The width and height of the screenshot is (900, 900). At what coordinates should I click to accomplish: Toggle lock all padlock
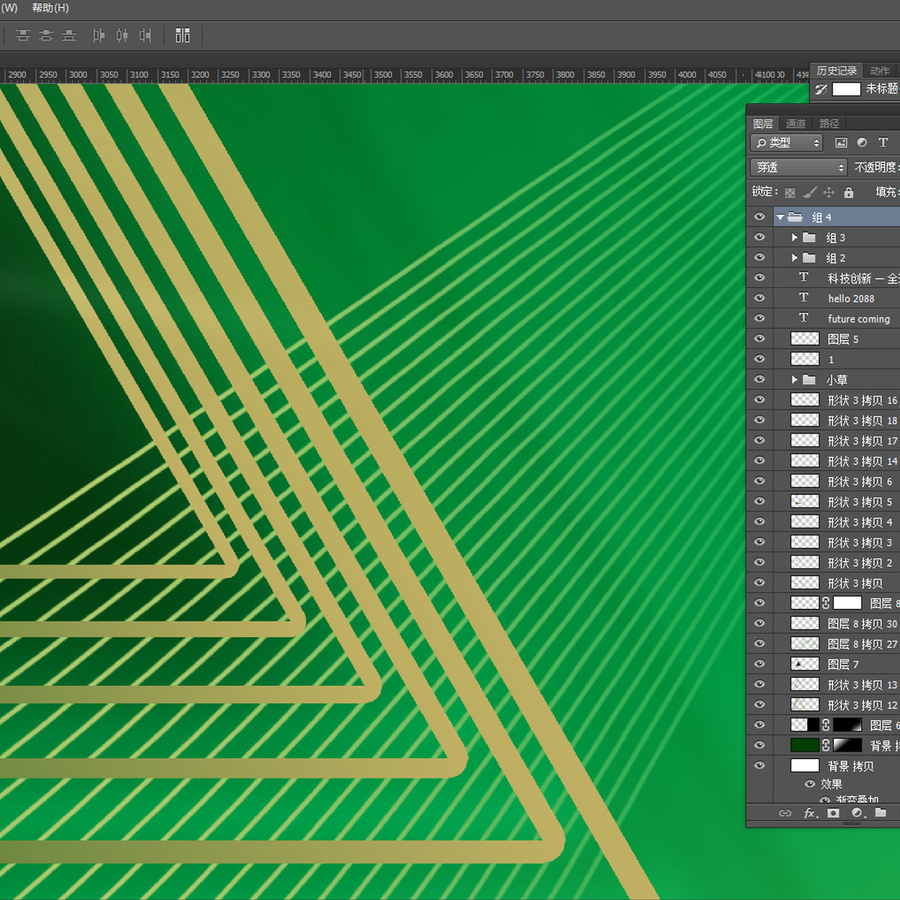(849, 192)
